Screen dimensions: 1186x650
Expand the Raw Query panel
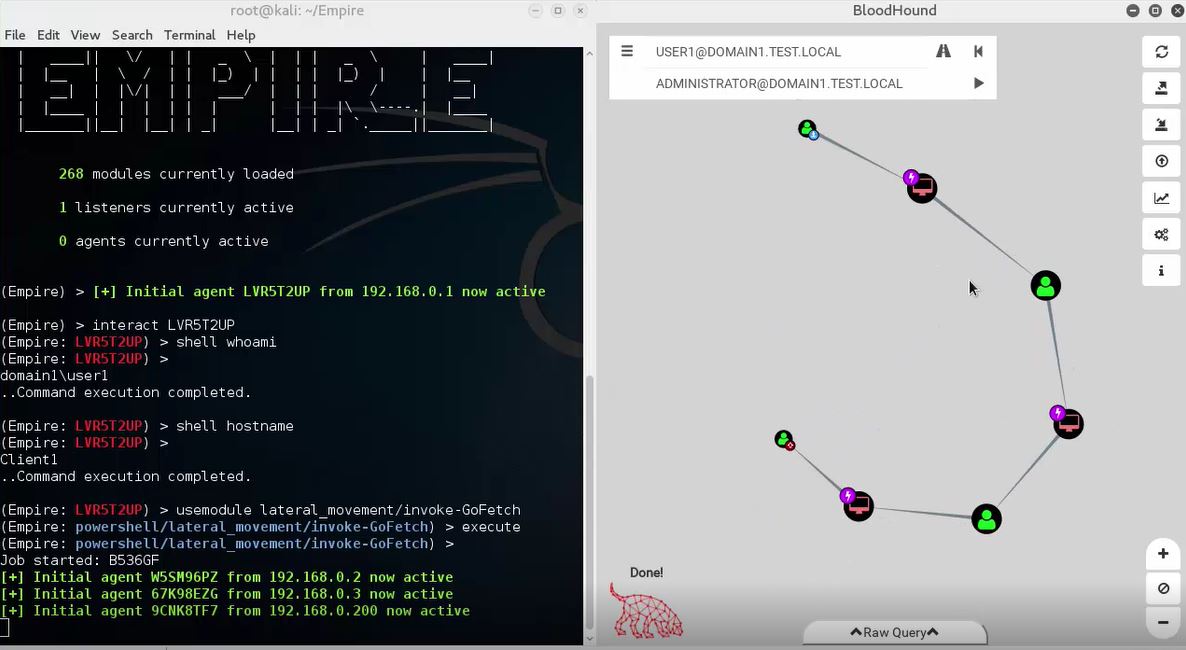click(x=894, y=632)
